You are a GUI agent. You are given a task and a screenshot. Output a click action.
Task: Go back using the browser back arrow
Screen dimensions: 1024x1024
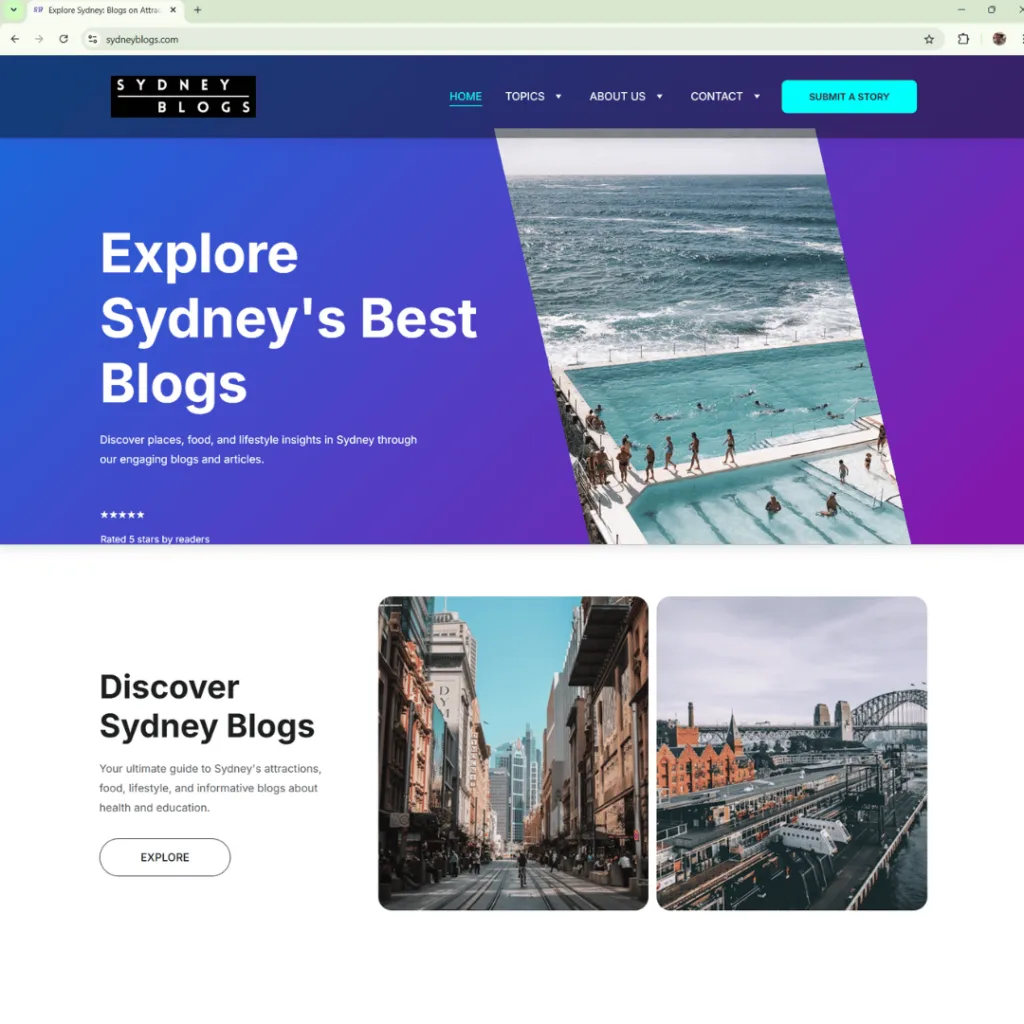point(15,39)
